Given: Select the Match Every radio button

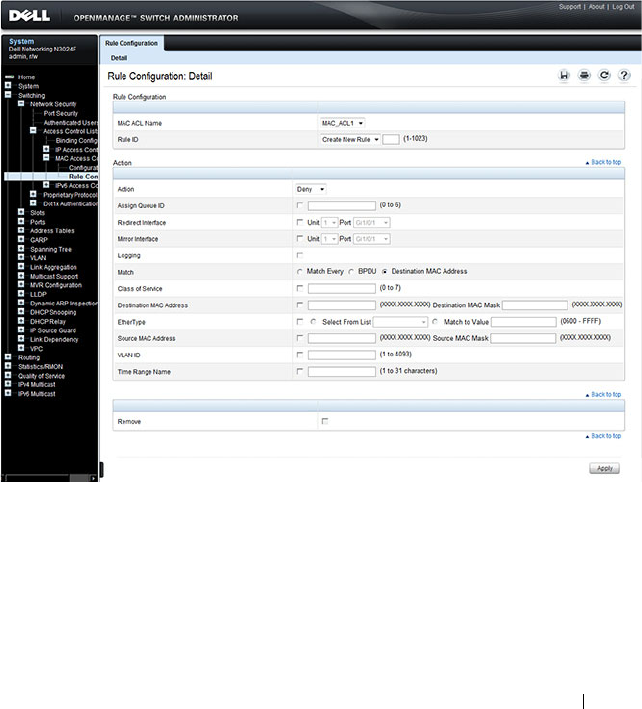Looking at the screenshot, I should point(299,272).
